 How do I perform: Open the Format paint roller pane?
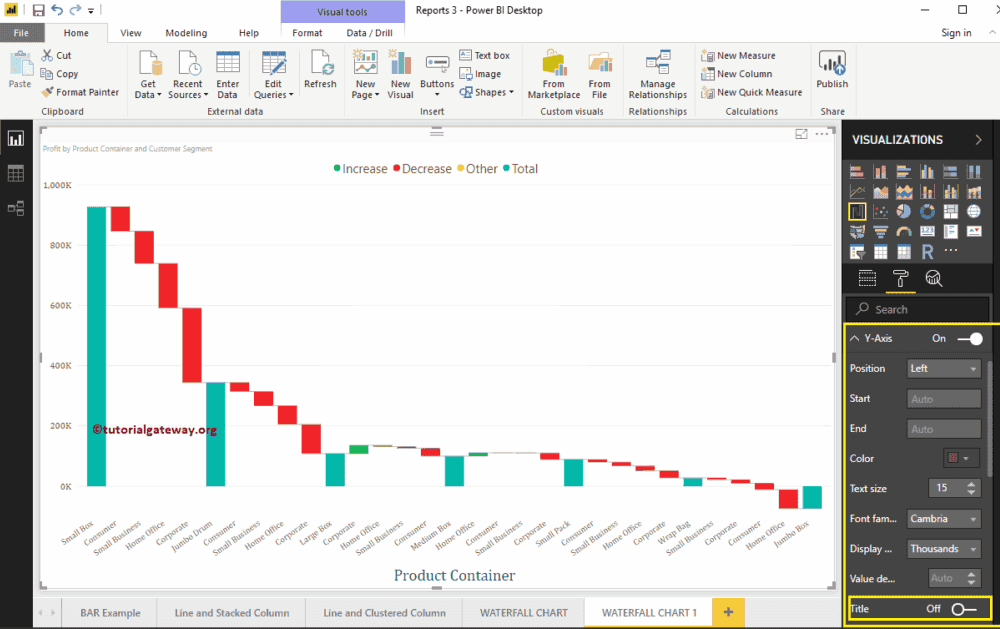(x=900, y=278)
